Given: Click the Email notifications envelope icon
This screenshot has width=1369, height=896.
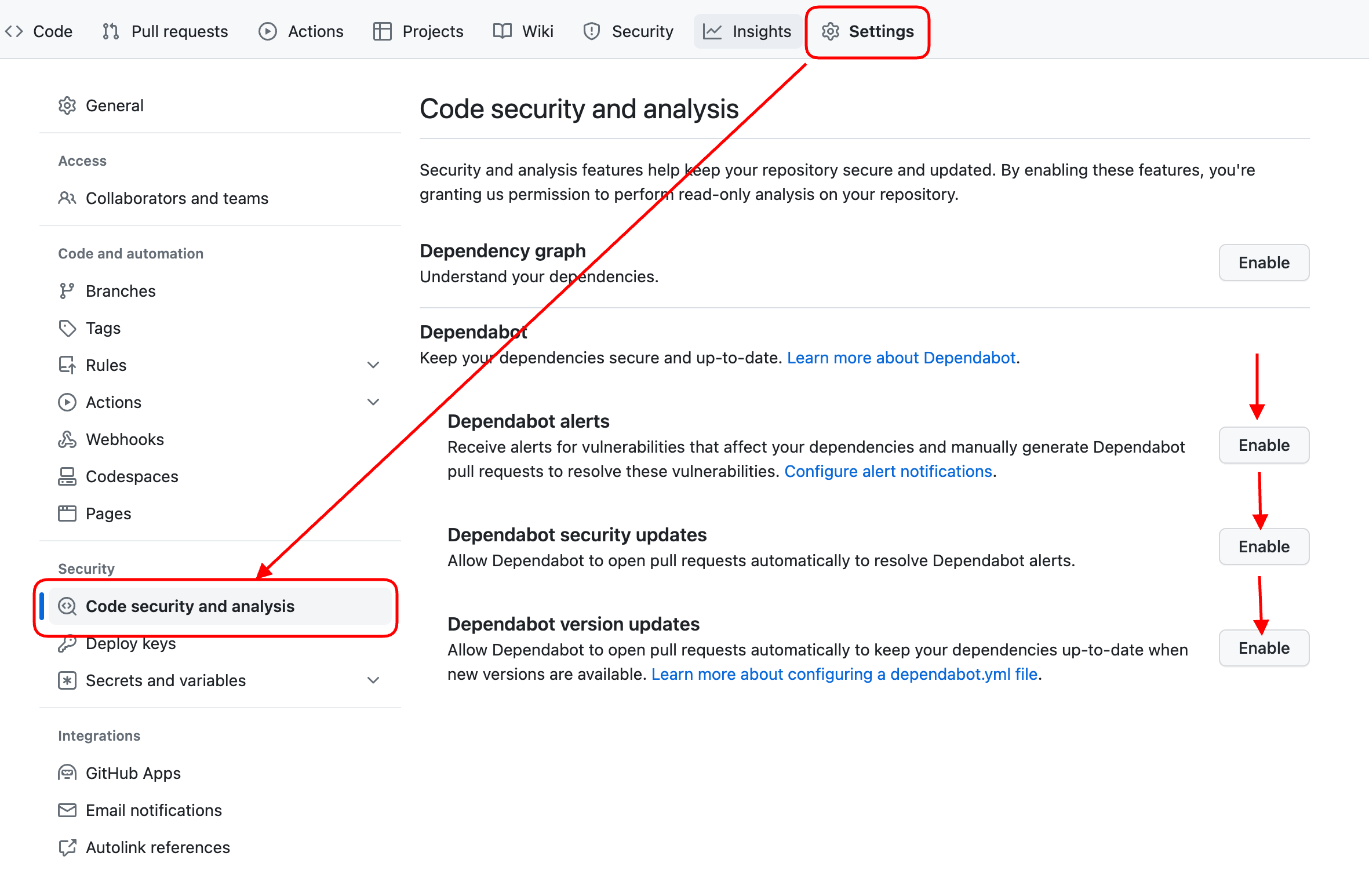Looking at the screenshot, I should pos(67,810).
